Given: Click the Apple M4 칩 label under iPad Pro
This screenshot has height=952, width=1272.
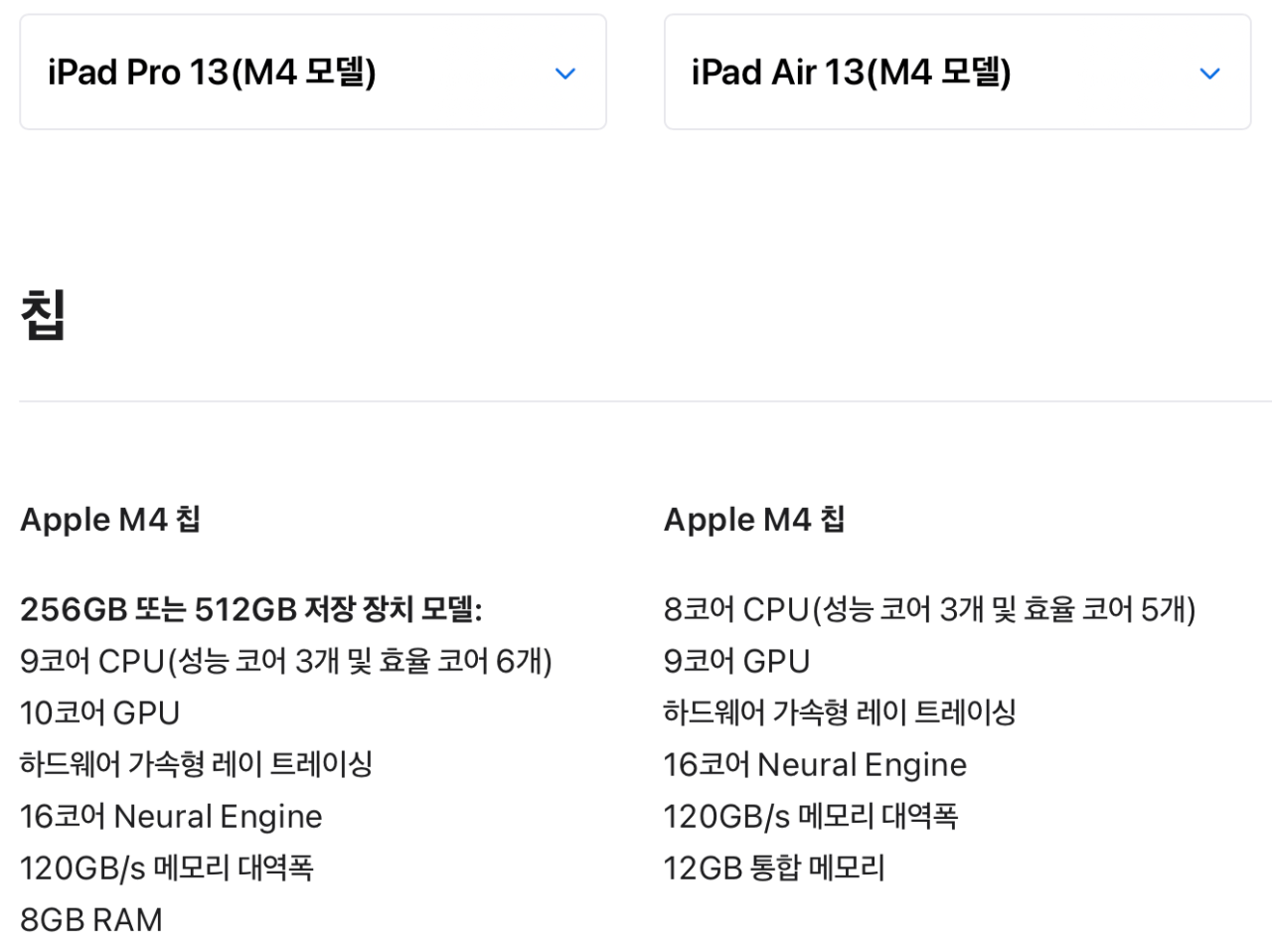Looking at the screenshot, I should (109, 519).
